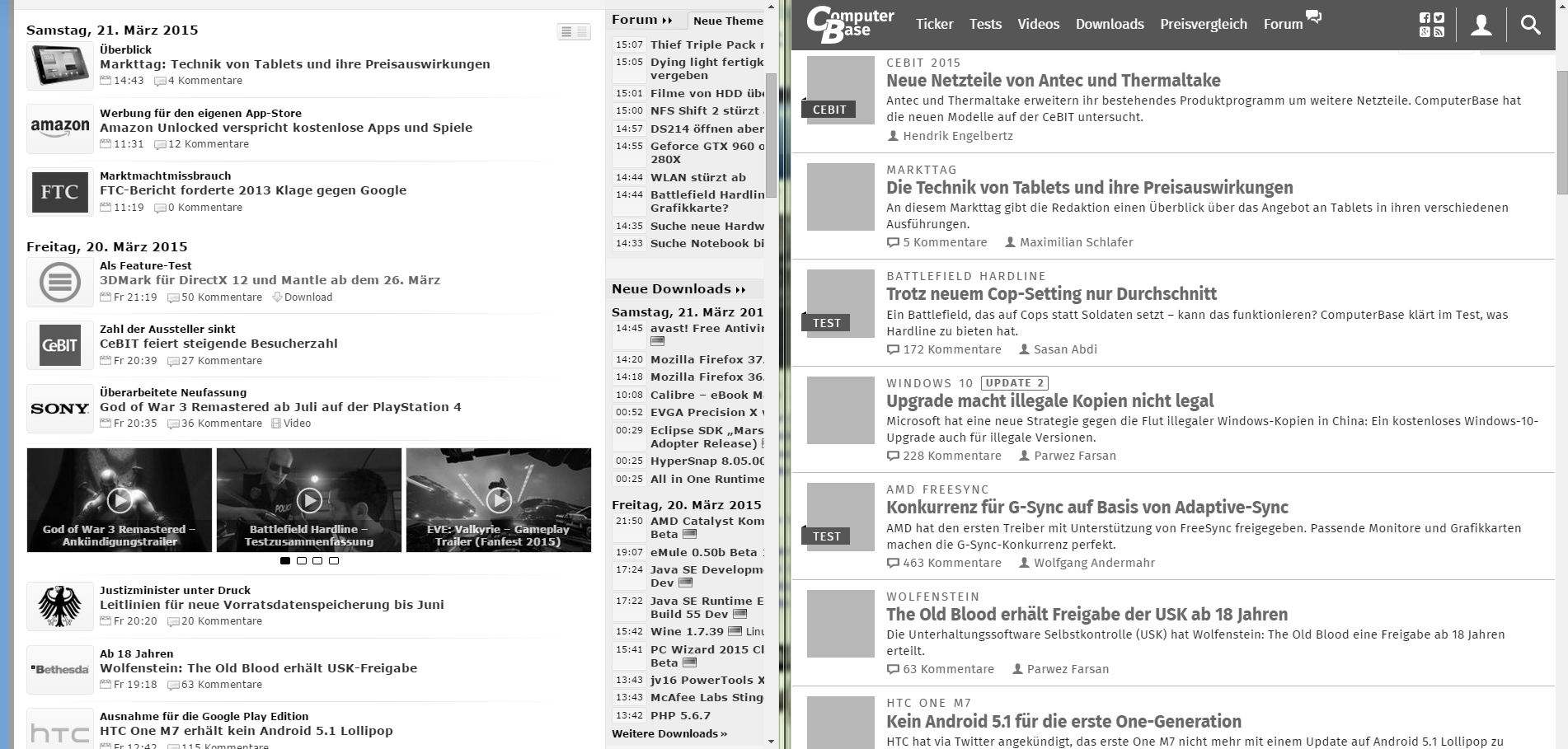Open Neue Netzteile von Antec und Thermaltake

coord(1054,81)
